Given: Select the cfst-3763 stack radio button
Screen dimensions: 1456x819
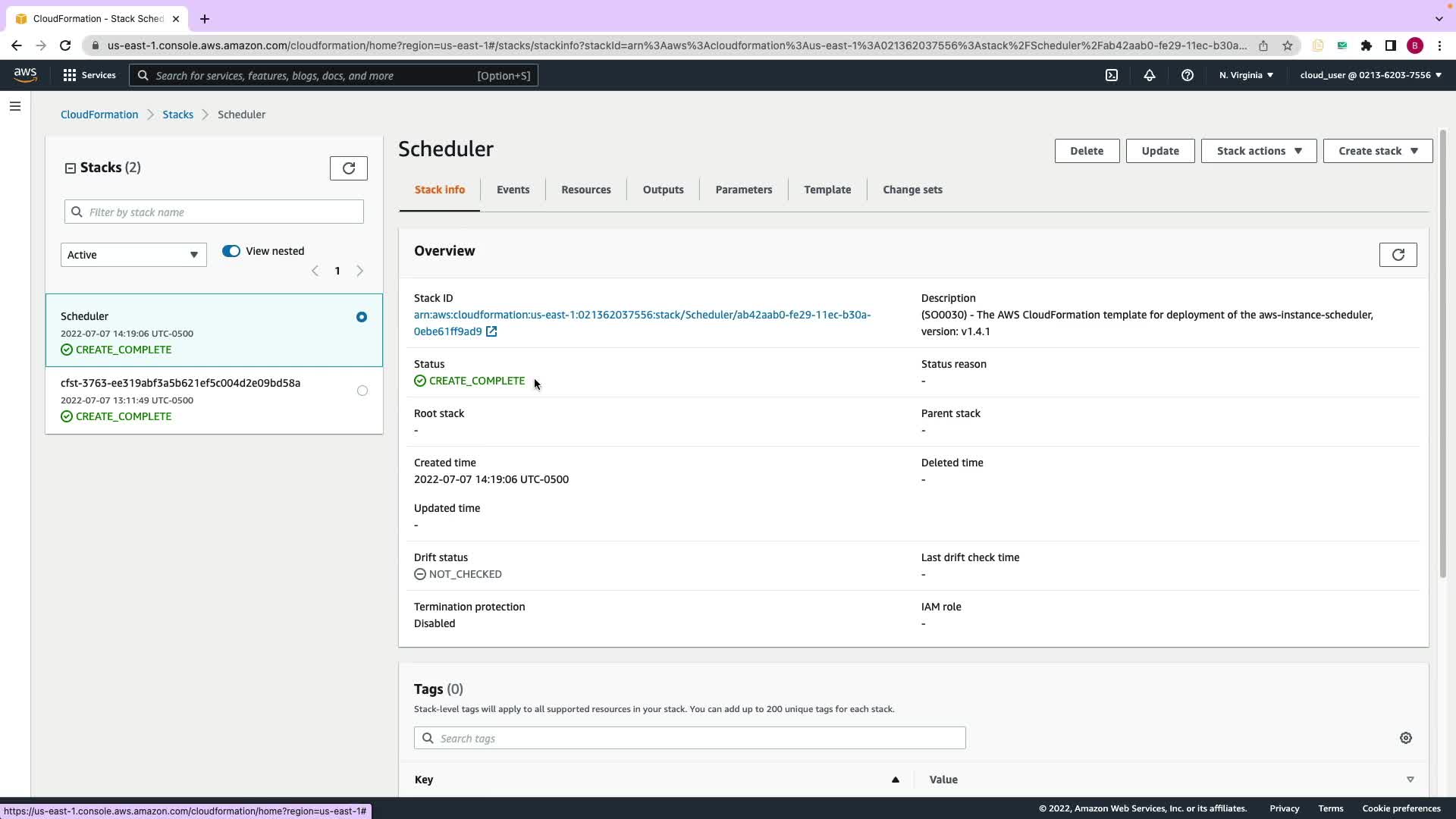Looking at the screenshot, I should [362, 391].
